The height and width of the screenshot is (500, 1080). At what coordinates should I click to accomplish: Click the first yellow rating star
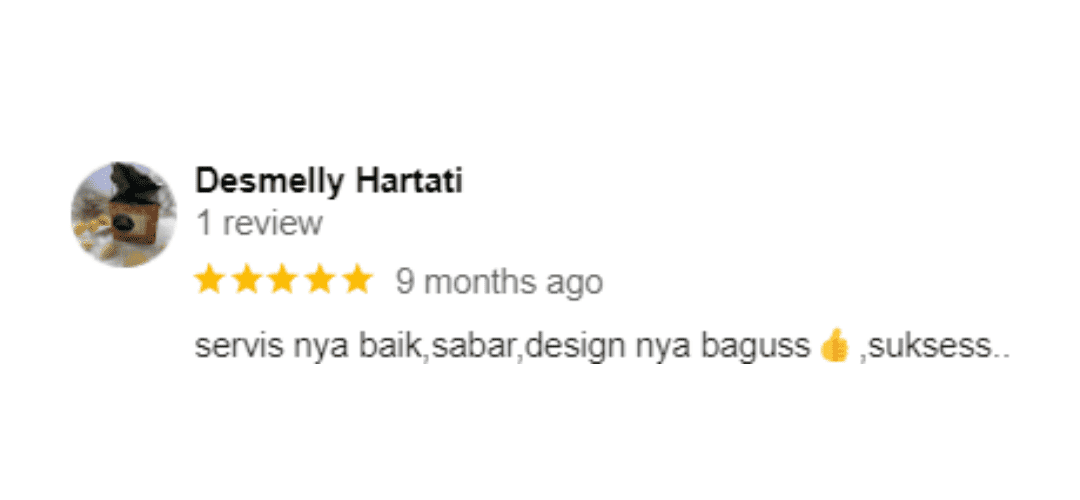[209, 281]
